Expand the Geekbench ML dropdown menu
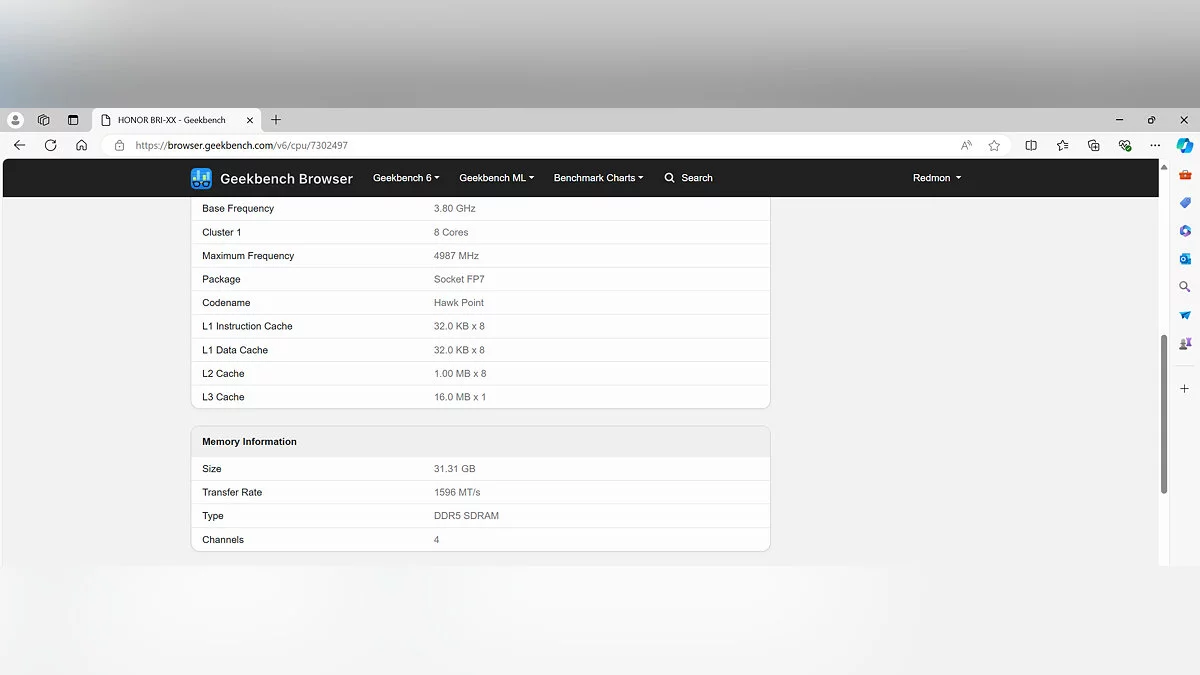This screenshot has height=675, width=1200. pos(496,178)
